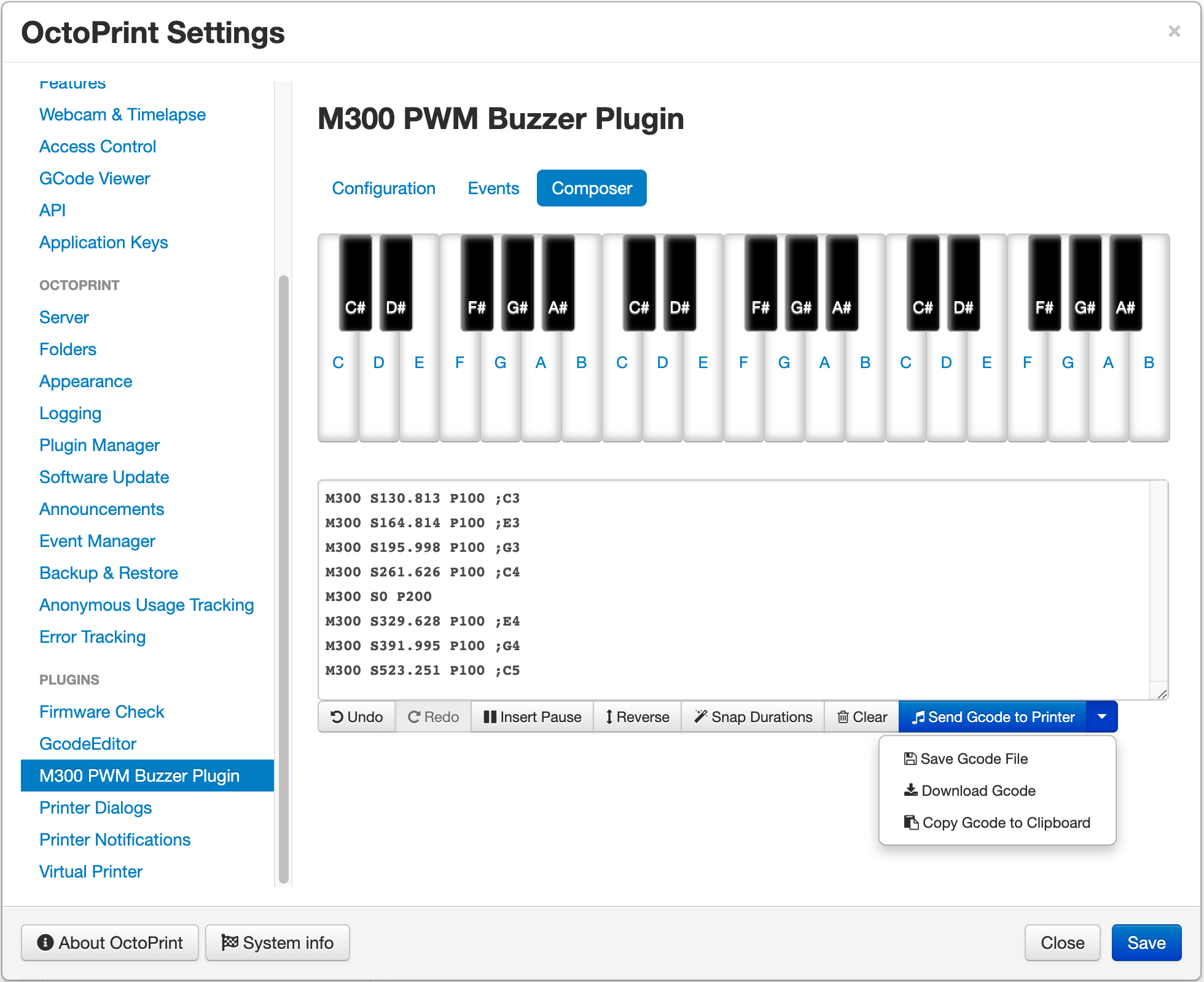Open GcodeEditor plugin settings
Screen dimensions: 1204x982
click(88, 744)
